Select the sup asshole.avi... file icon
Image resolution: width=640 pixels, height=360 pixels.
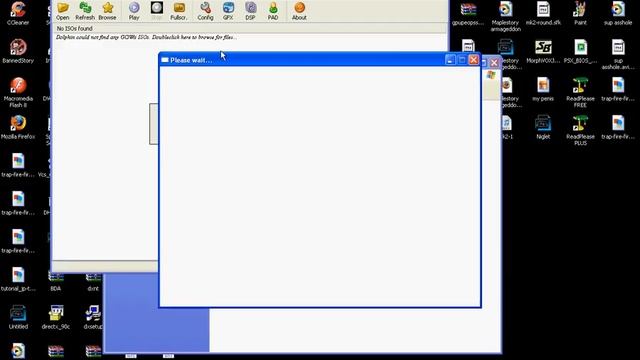pyautogui.click(x=618, y=54)
